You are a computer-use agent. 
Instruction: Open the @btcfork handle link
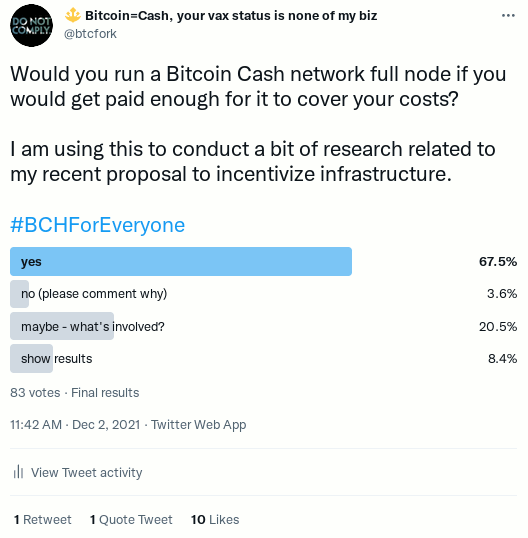pyautogui.click(x=91, y=34)
